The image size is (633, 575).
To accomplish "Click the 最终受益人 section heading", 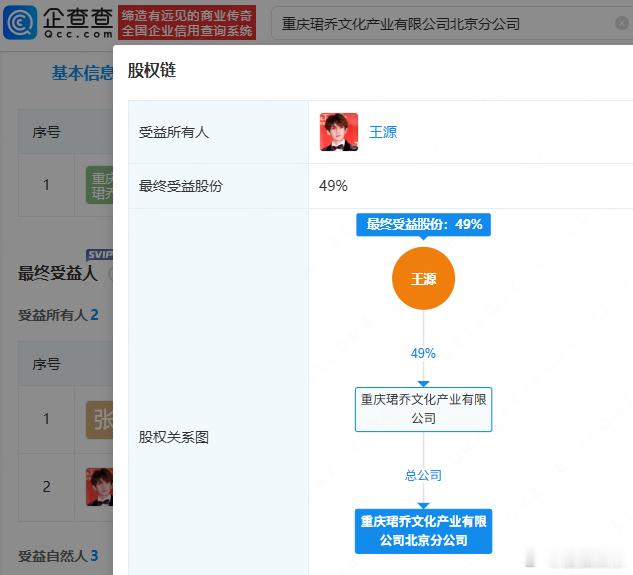I will coord(58,273).
